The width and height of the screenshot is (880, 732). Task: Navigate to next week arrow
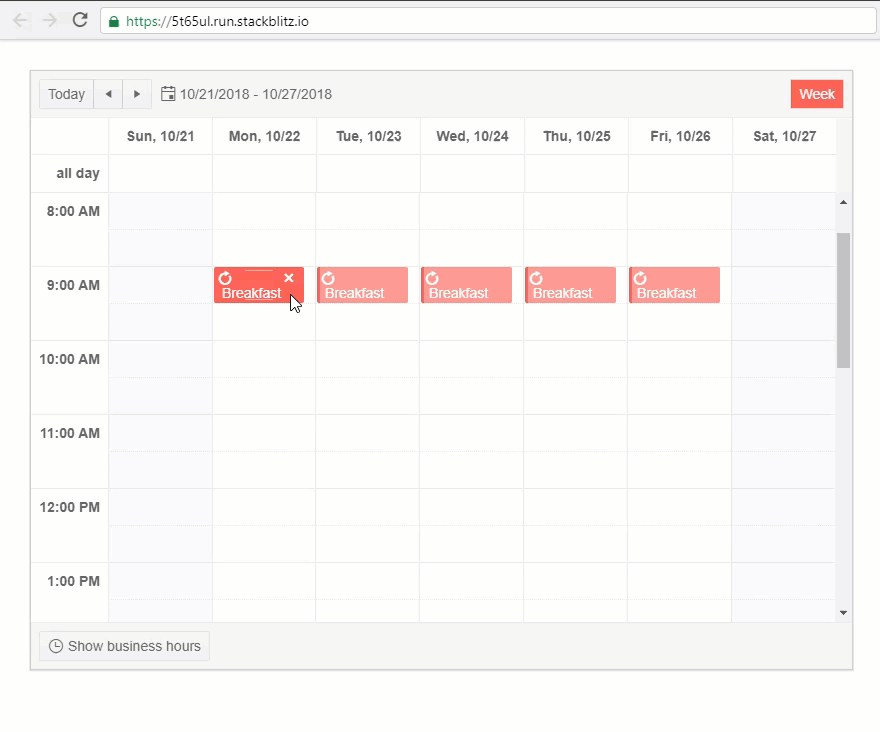pos(137,94)
